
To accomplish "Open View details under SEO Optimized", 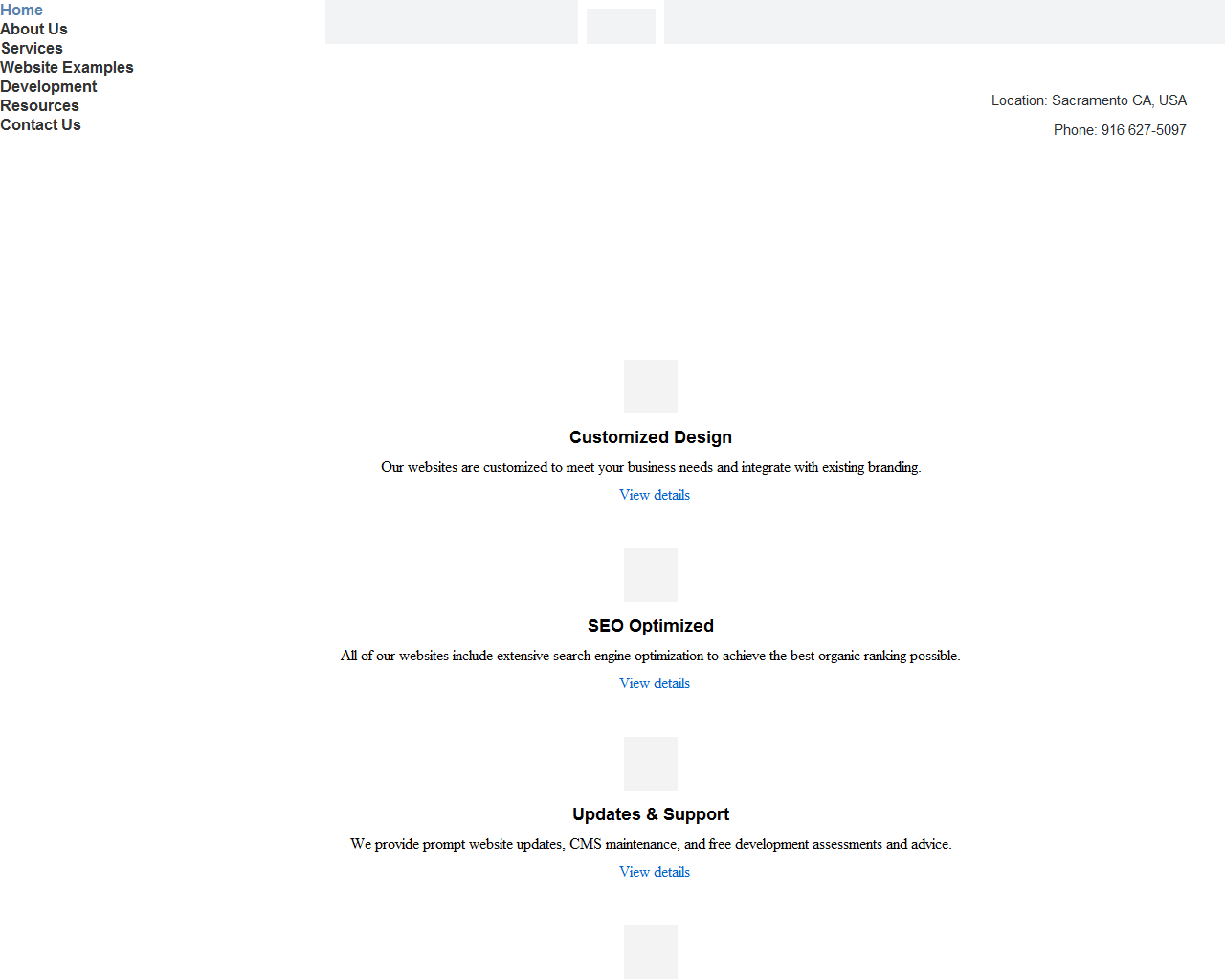I will [655, 683].
